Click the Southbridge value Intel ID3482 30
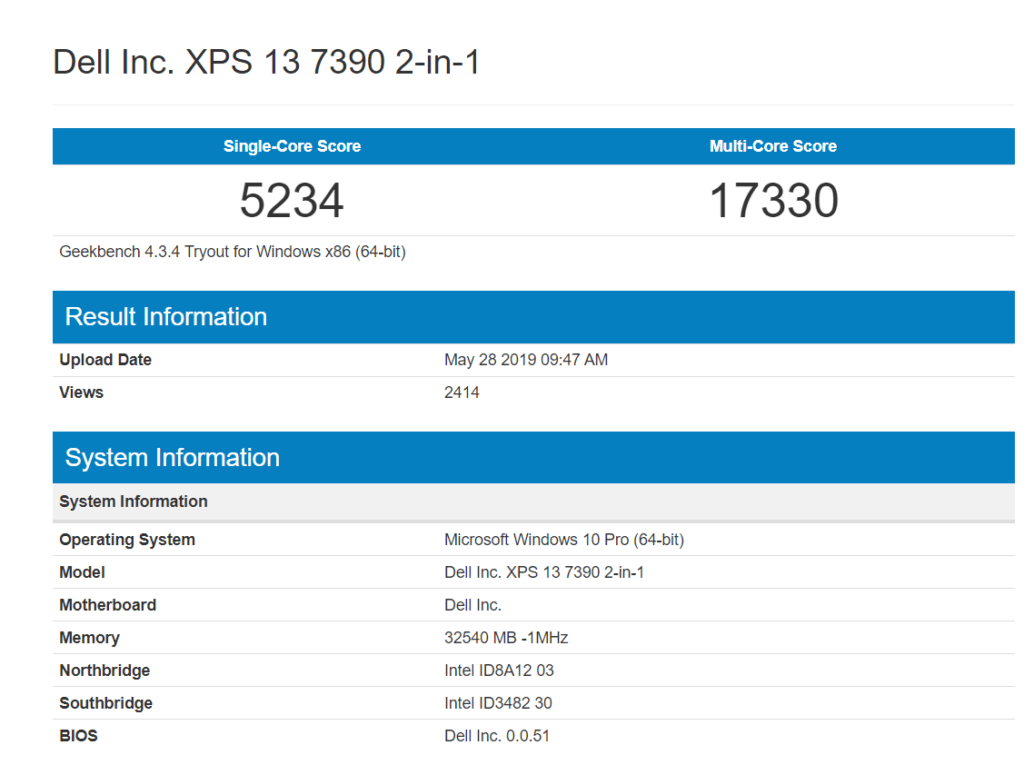 [x=498, y=704]
